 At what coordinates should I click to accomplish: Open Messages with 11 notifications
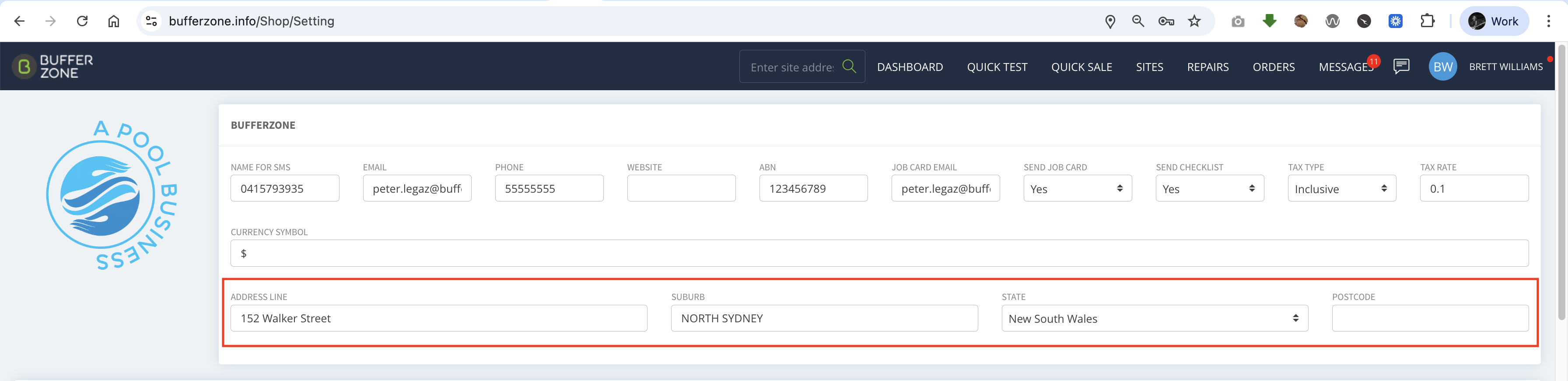[x=1347, y=66]
